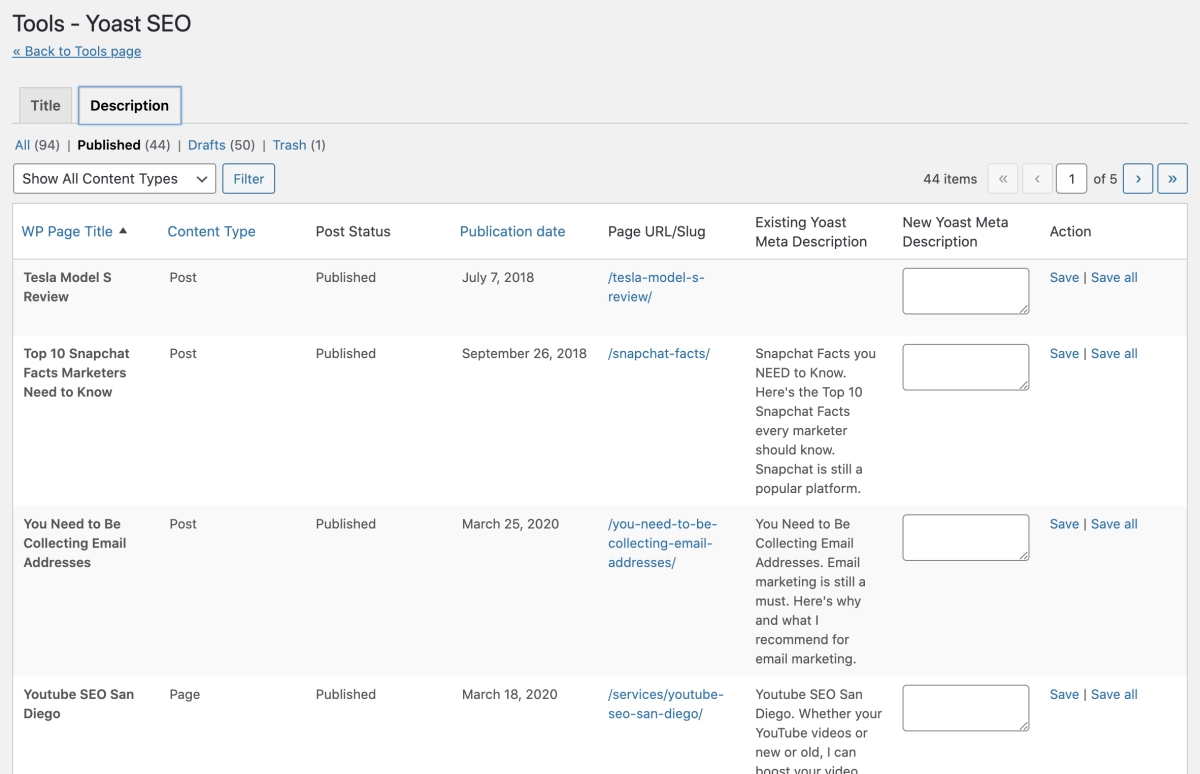Focus new meta description for Tesla Model S
This screenshot has height=774, width=1200.
(965, 291)
